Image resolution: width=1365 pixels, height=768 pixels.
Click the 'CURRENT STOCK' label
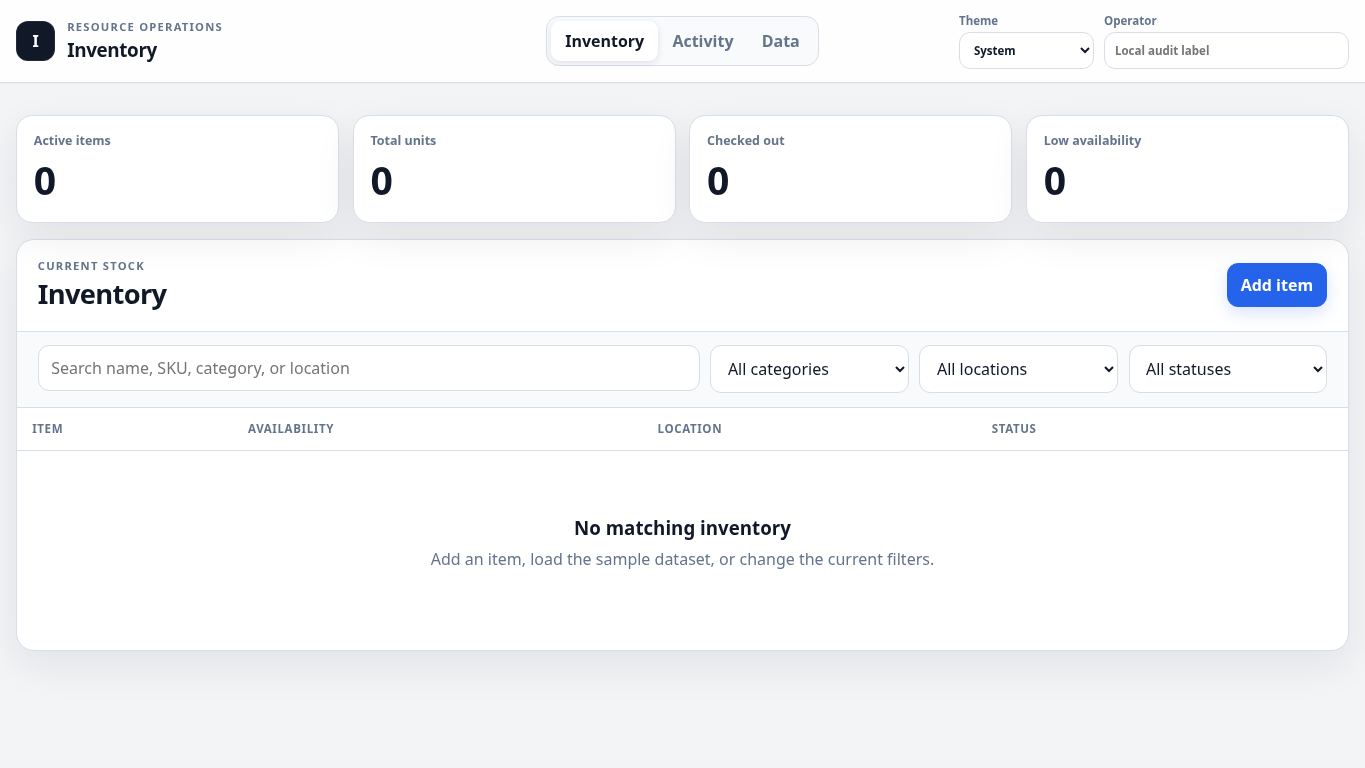pyautogui.click(x=91, y=266)
